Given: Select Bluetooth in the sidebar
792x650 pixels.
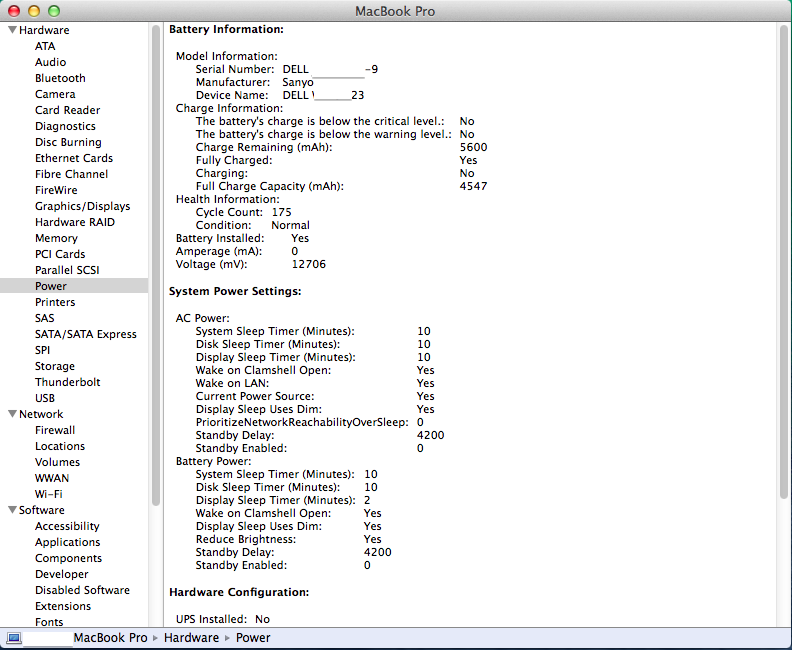Looking at the screenshot, I should click(60, 78).
